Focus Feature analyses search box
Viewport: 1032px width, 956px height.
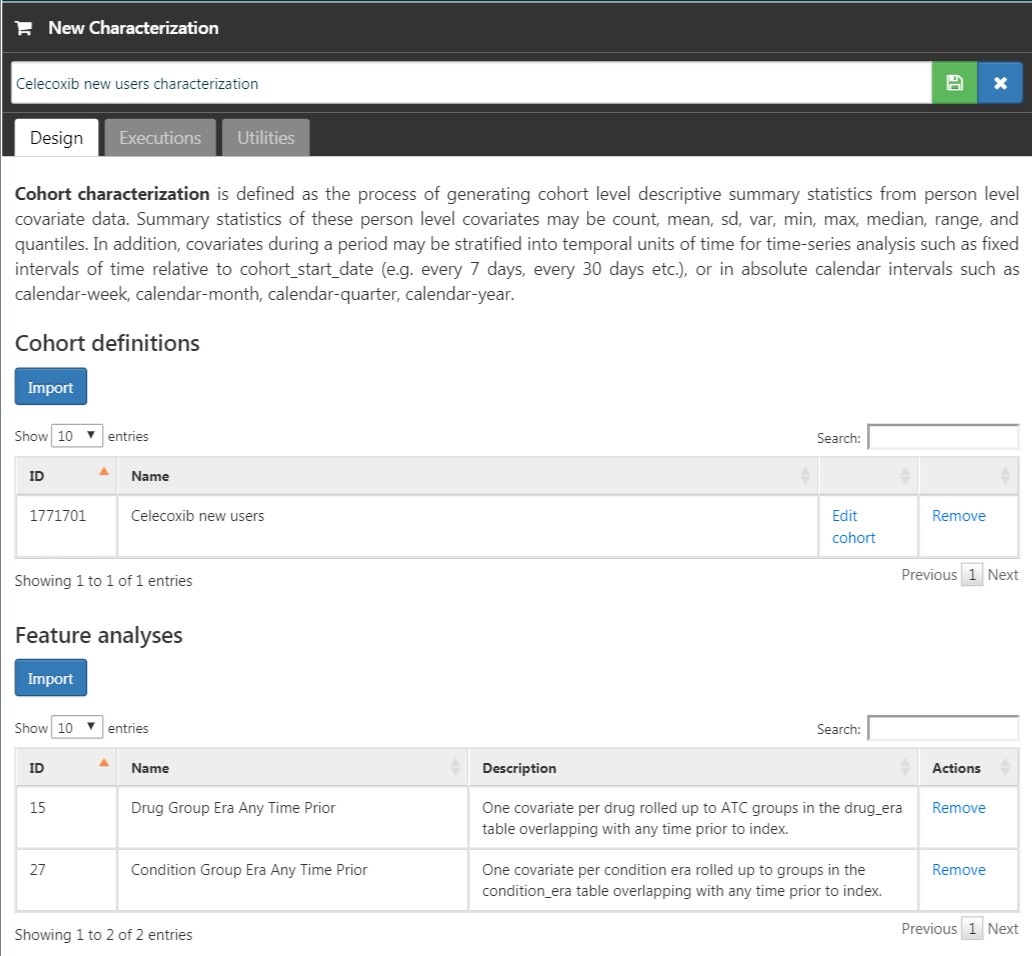point(943,728)
